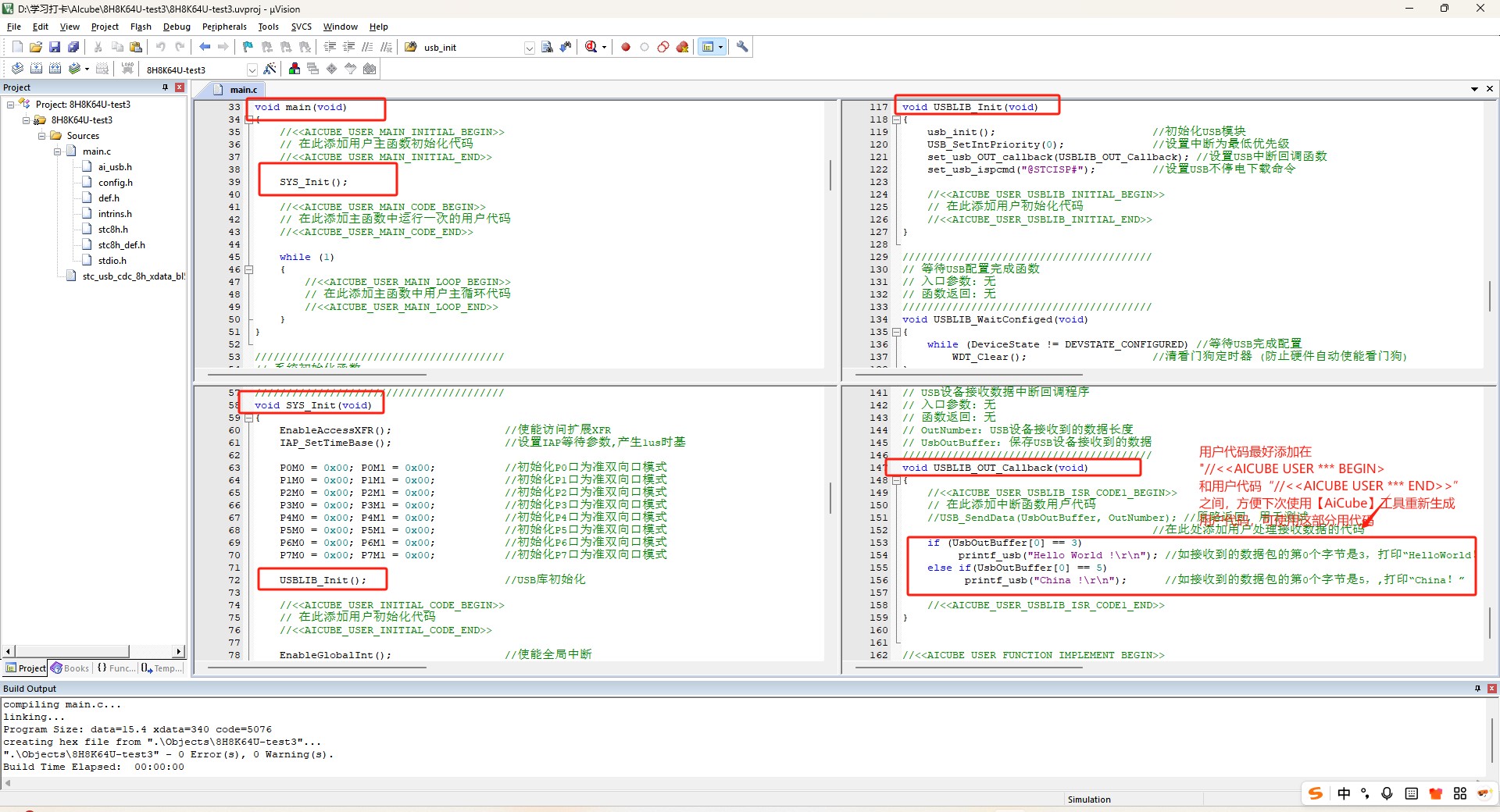Click the Batch Build icon
The height and width of the screenshot is (812, 1500).
pos(74,69)
